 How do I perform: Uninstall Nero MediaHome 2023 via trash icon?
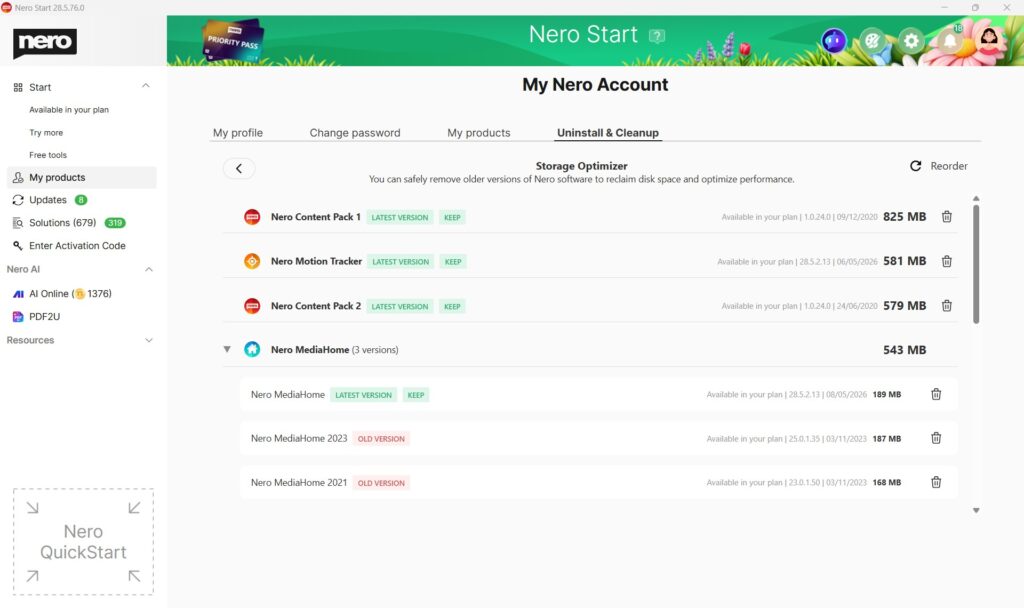(936, 438)
